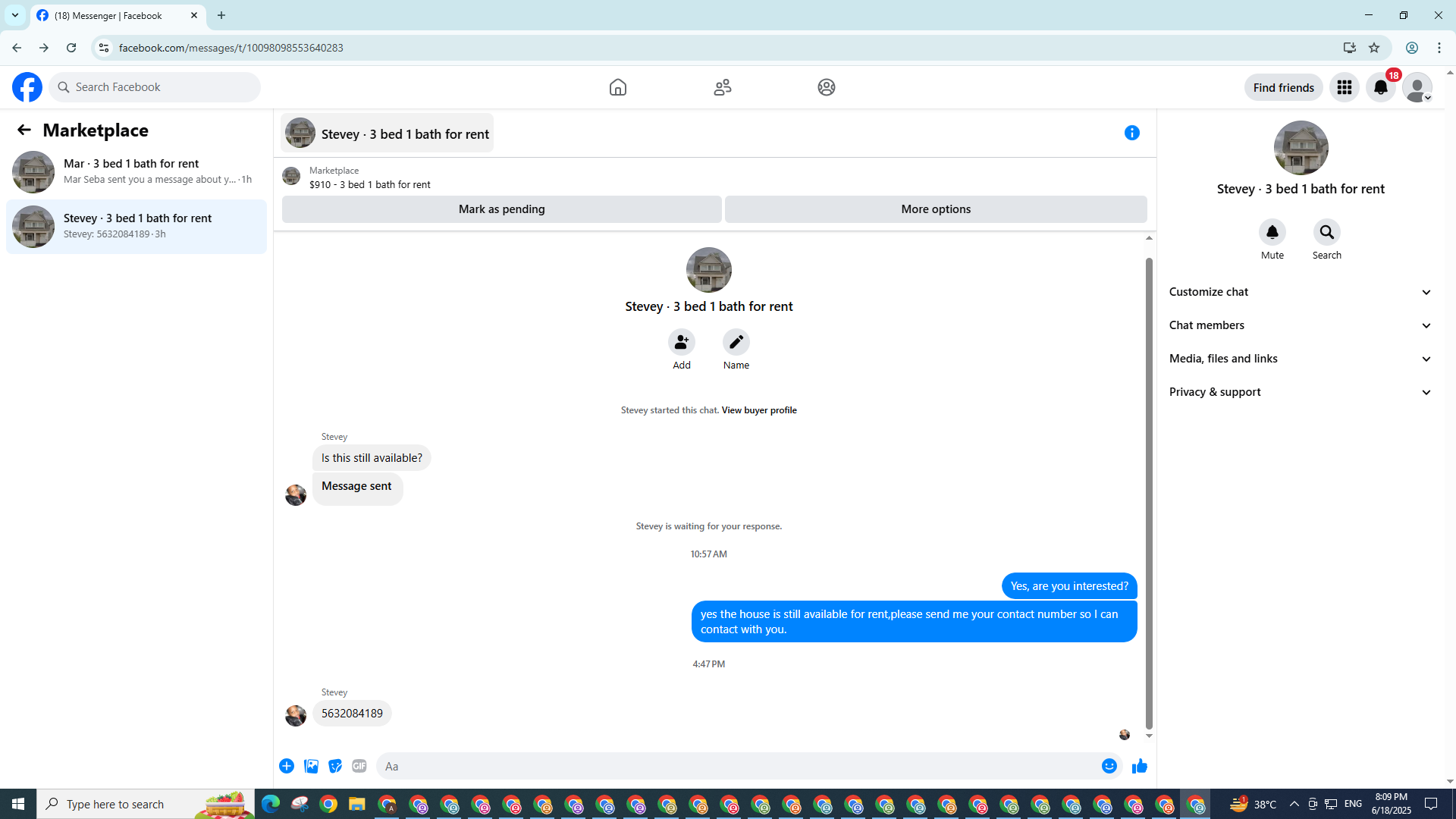Click the Windows taskbar search box
Viewport: 1456px width, 819px height.
[146, 804]
